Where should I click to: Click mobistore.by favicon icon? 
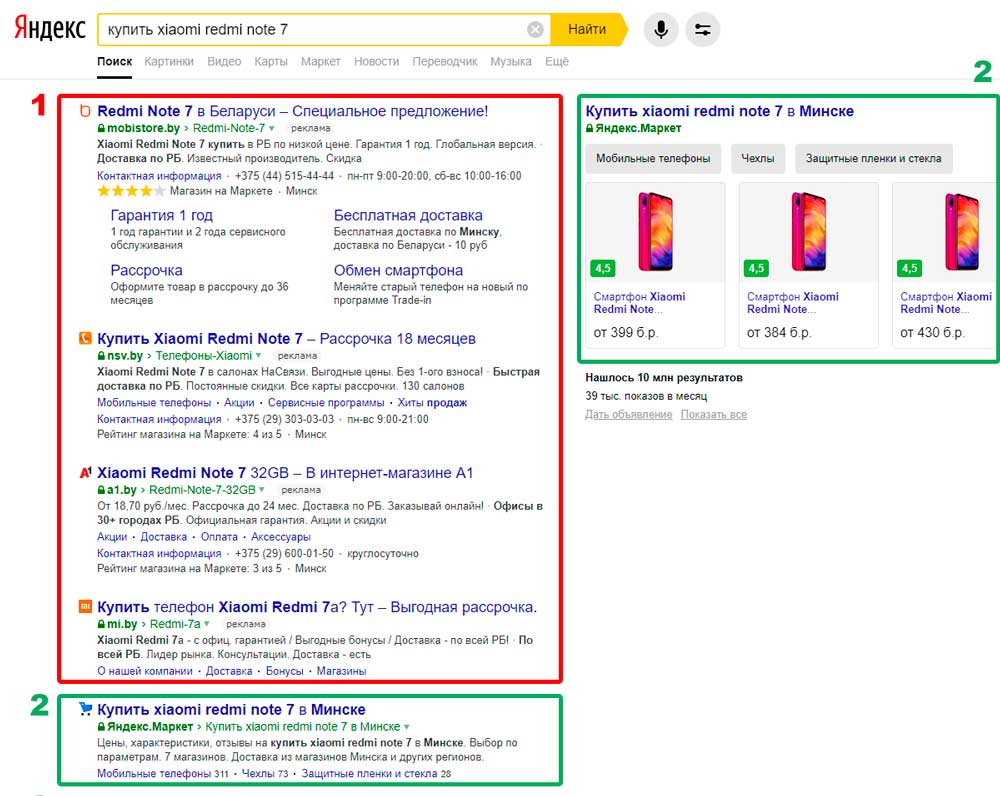tap(85, 111)
